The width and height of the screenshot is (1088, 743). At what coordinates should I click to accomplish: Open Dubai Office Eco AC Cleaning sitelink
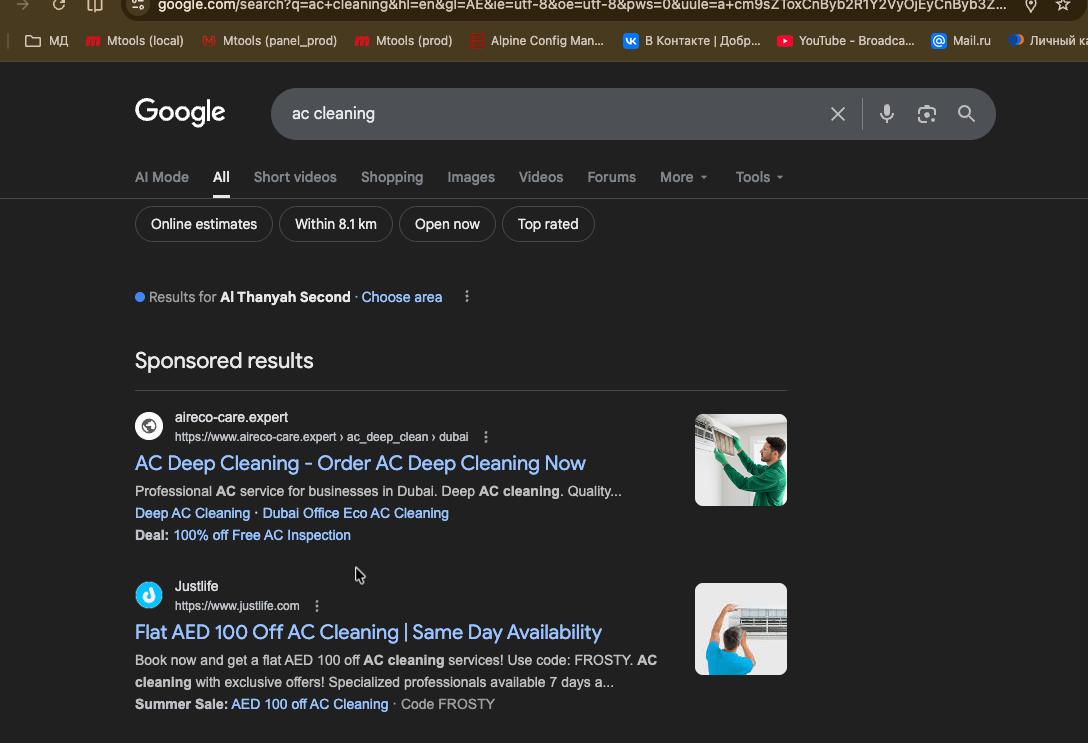(355, 513)
